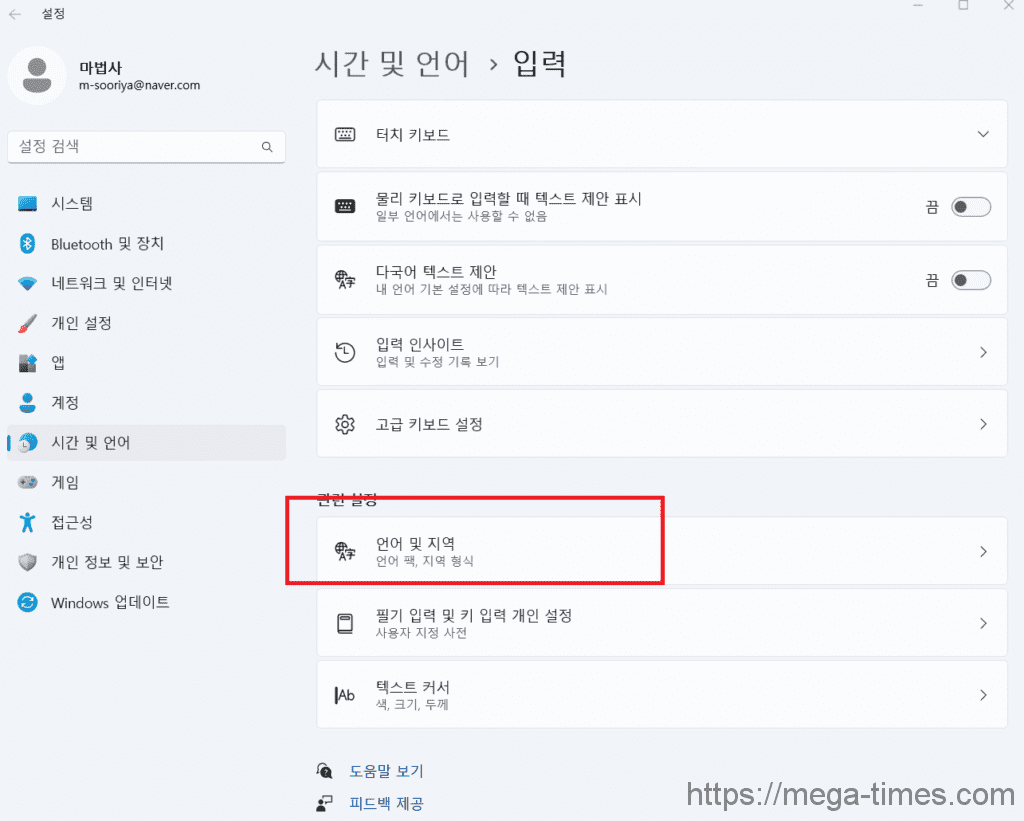Click the magnifier icon in search box
Image resolution: width=1024 pixels, height=821 pixels.
pyautogui.click(x=267, y=147)
